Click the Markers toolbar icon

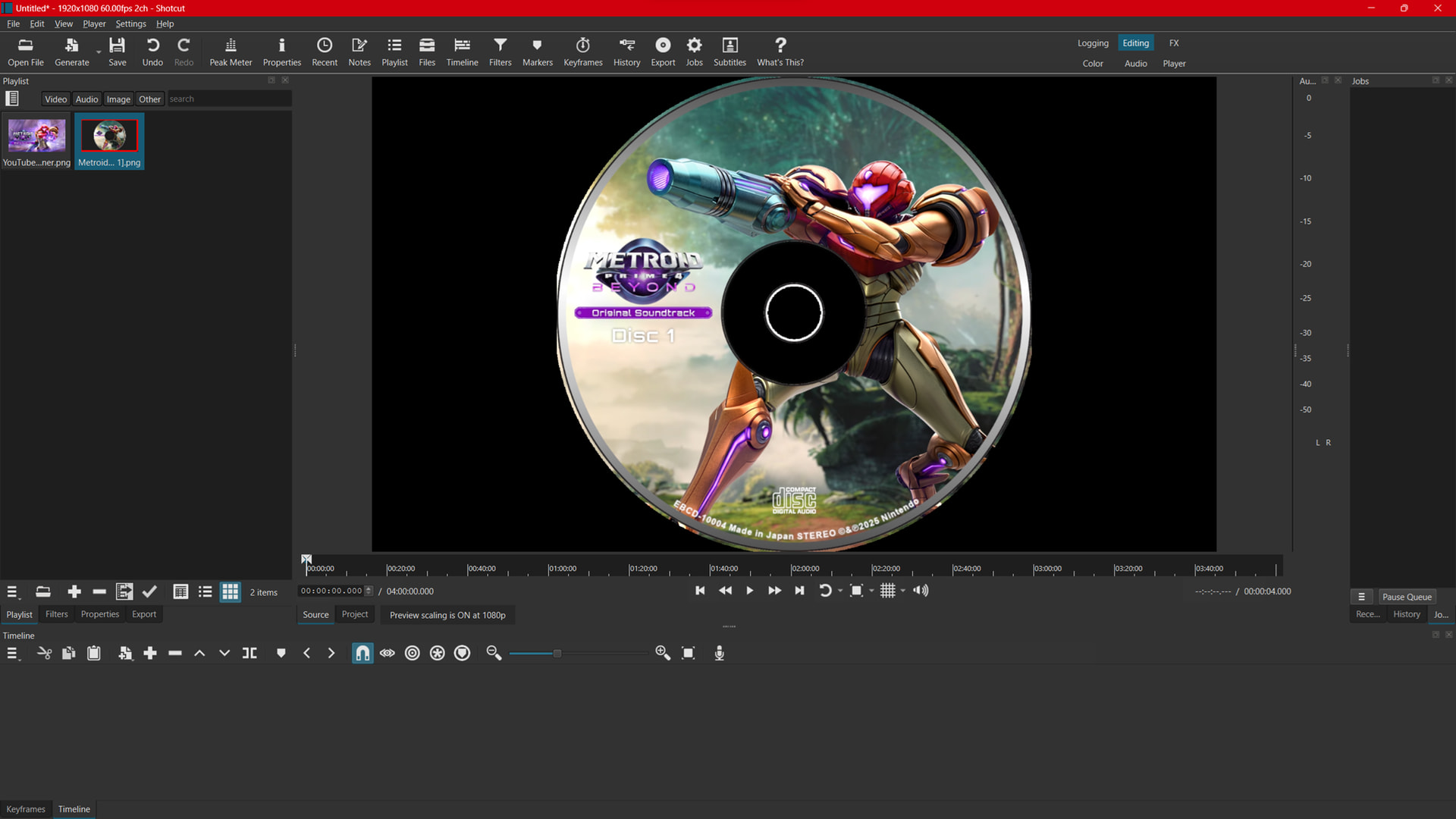point(537,52)
